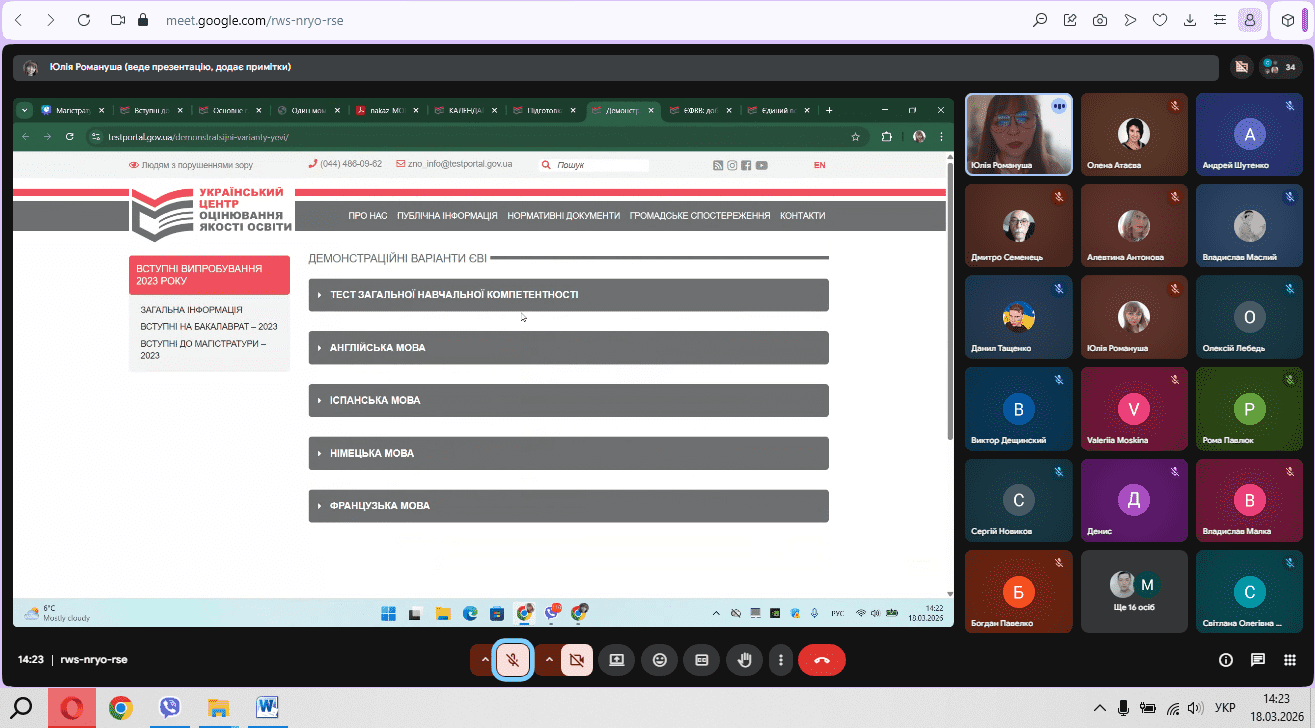The width and height of the screenshot is (1315, 728).
Task: Toggle closed captions on
Action: point(702,660)
